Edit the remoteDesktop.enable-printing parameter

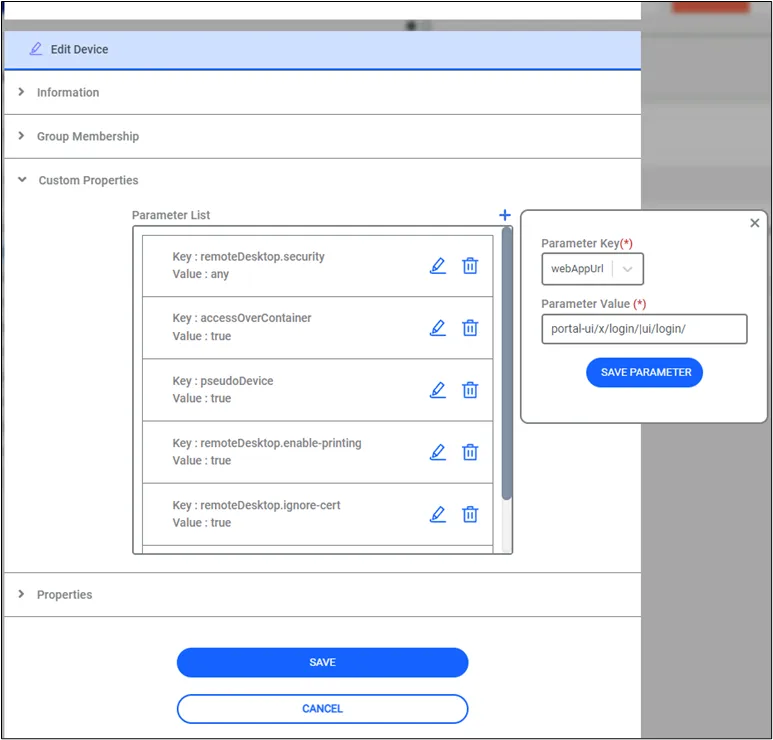[x=438, y=452]
